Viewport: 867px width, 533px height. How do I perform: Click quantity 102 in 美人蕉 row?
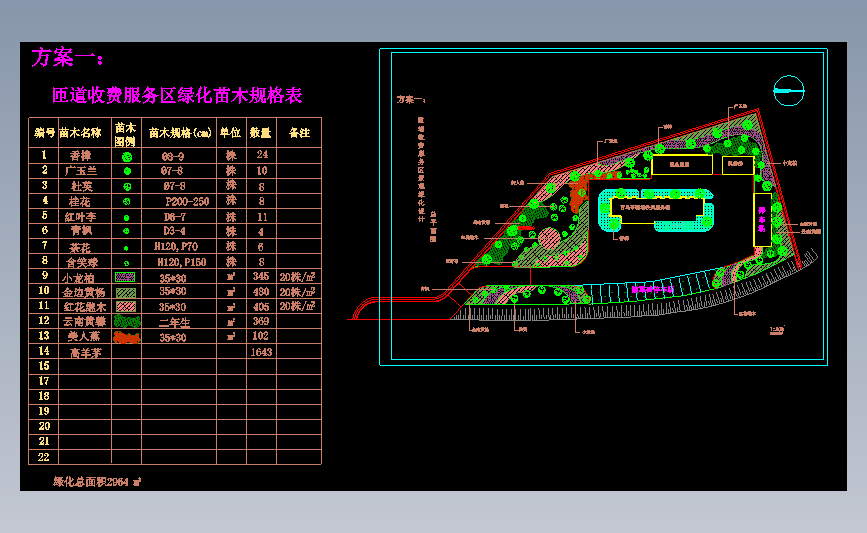[x=260, y=336]
